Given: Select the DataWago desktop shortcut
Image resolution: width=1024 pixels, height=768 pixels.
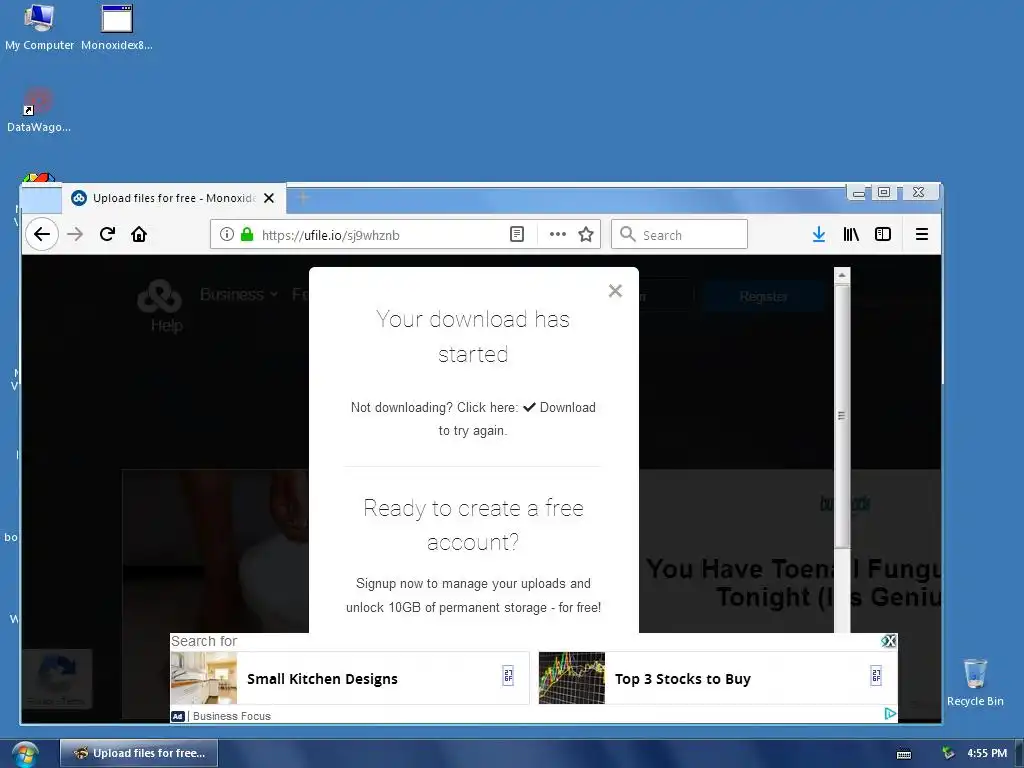Looking at the screenshot, I should (39, 110).
